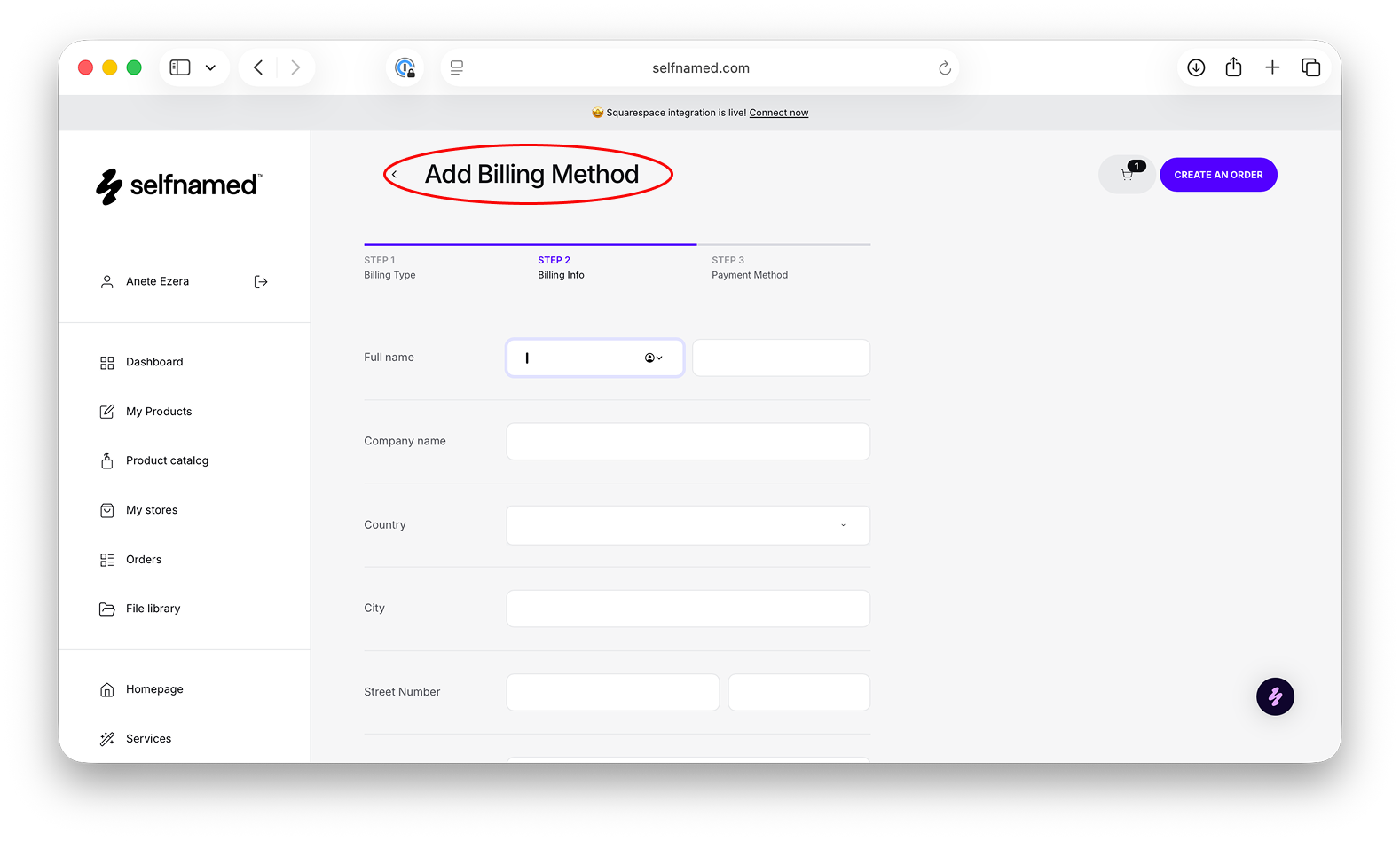Open Anete Ezera profile
Screen dimensions: 1400x841
(x=157, y=281)
